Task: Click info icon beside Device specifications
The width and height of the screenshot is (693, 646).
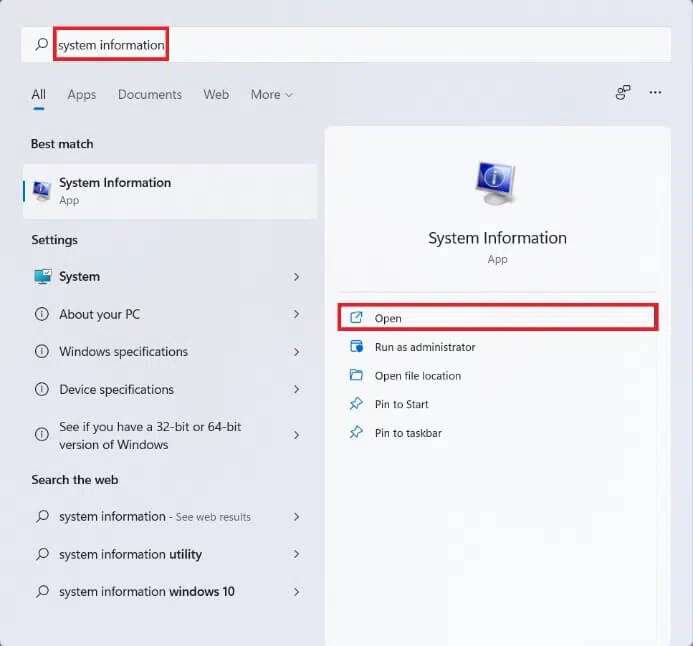Action: [42, 389]
